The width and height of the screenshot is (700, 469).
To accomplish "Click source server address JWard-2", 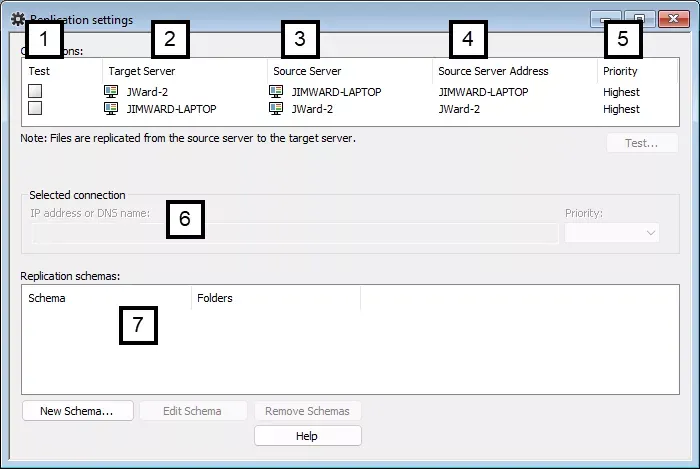I will coord(459,109).
